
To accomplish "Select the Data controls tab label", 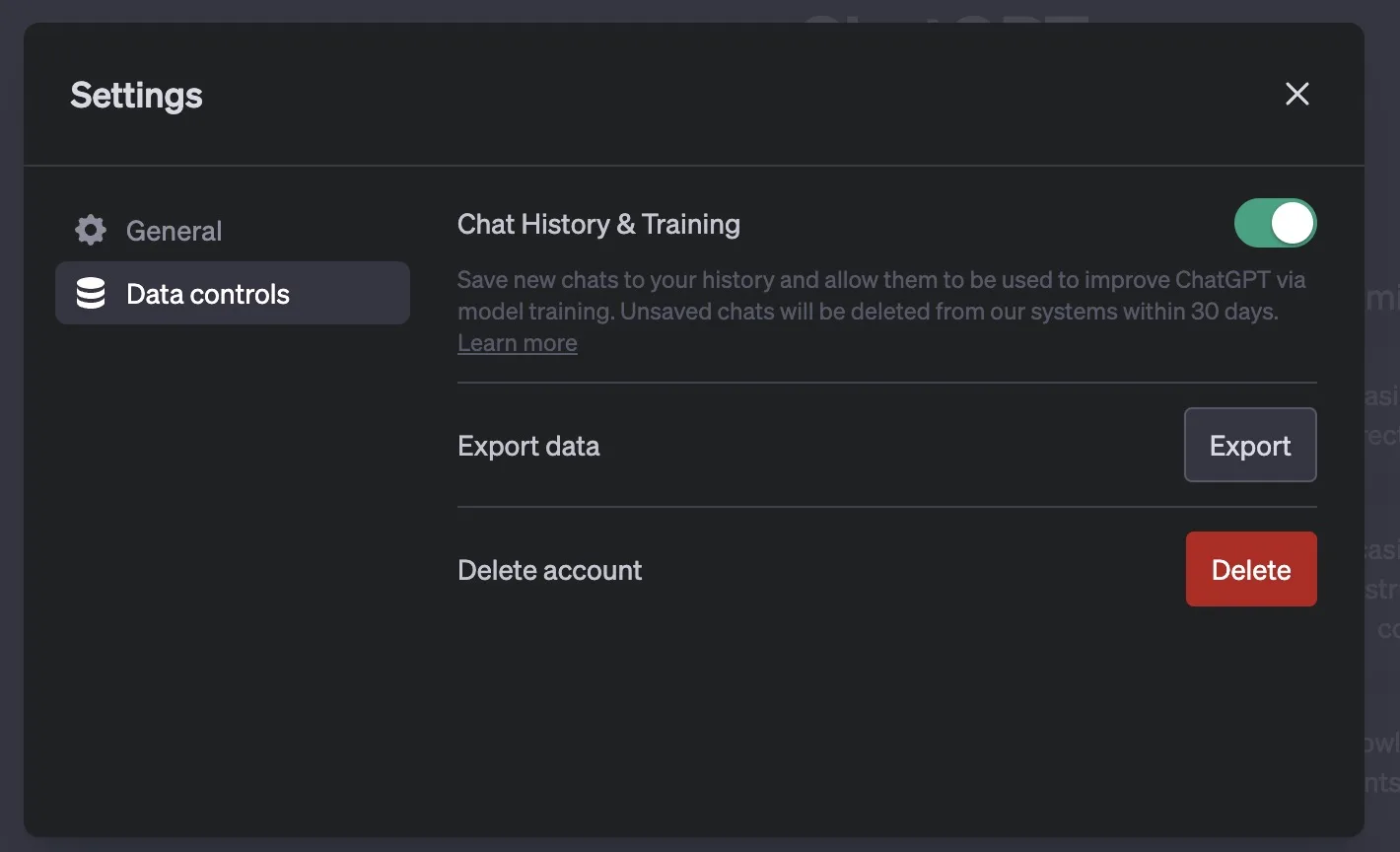I will (x=208, y=294).
